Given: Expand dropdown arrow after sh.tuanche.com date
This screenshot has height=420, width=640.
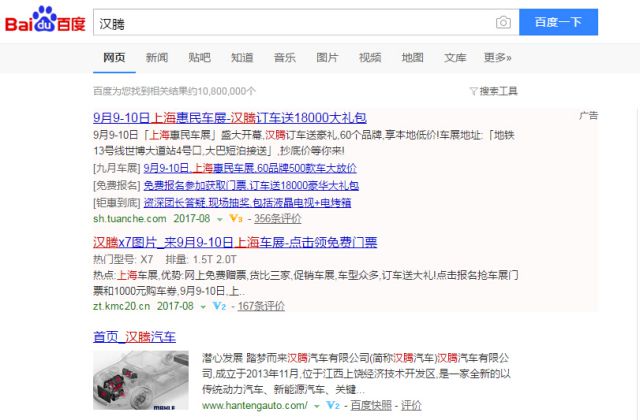Looking at the screenshot, I should point(220,220).
